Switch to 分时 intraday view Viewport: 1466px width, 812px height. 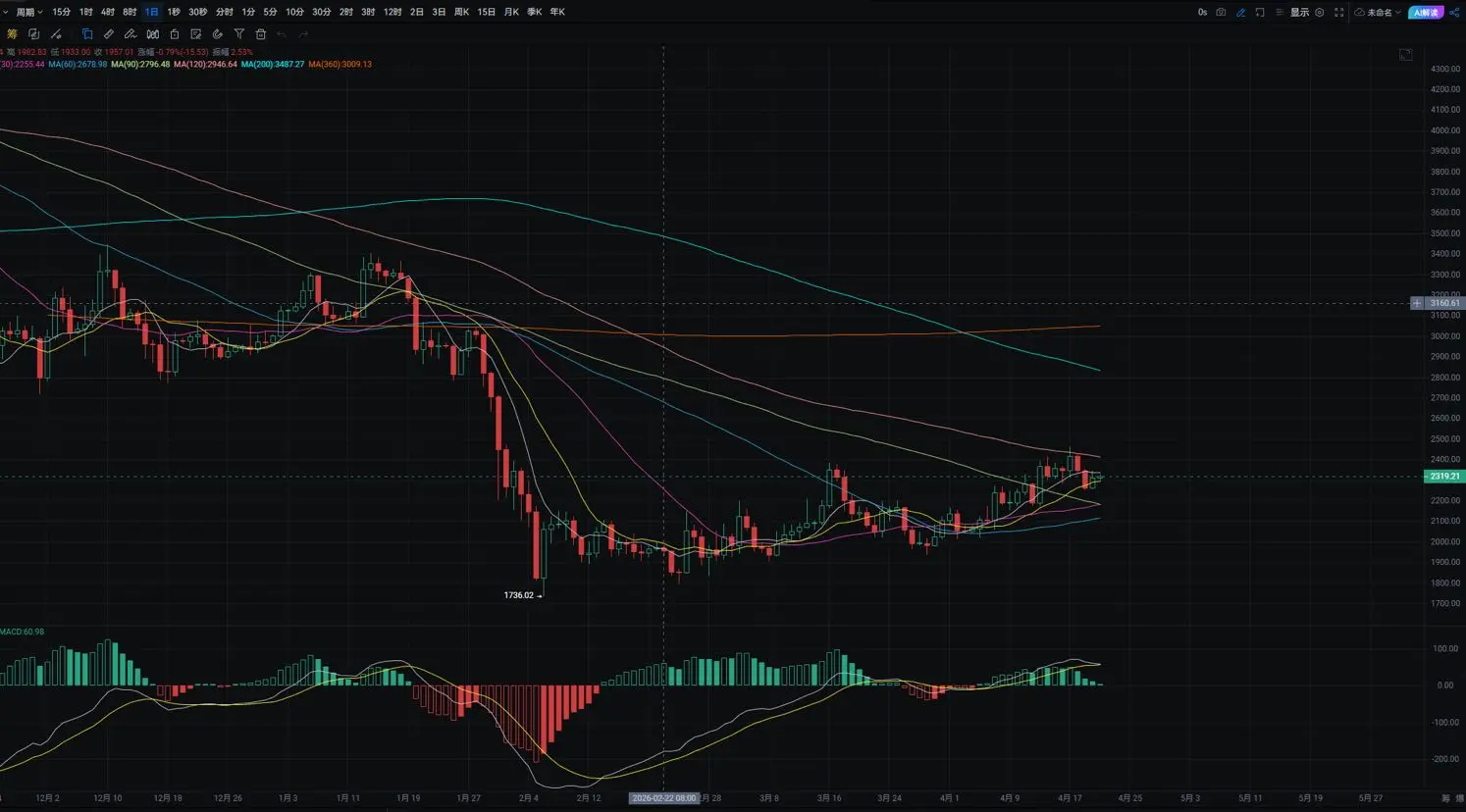(224, 12)
